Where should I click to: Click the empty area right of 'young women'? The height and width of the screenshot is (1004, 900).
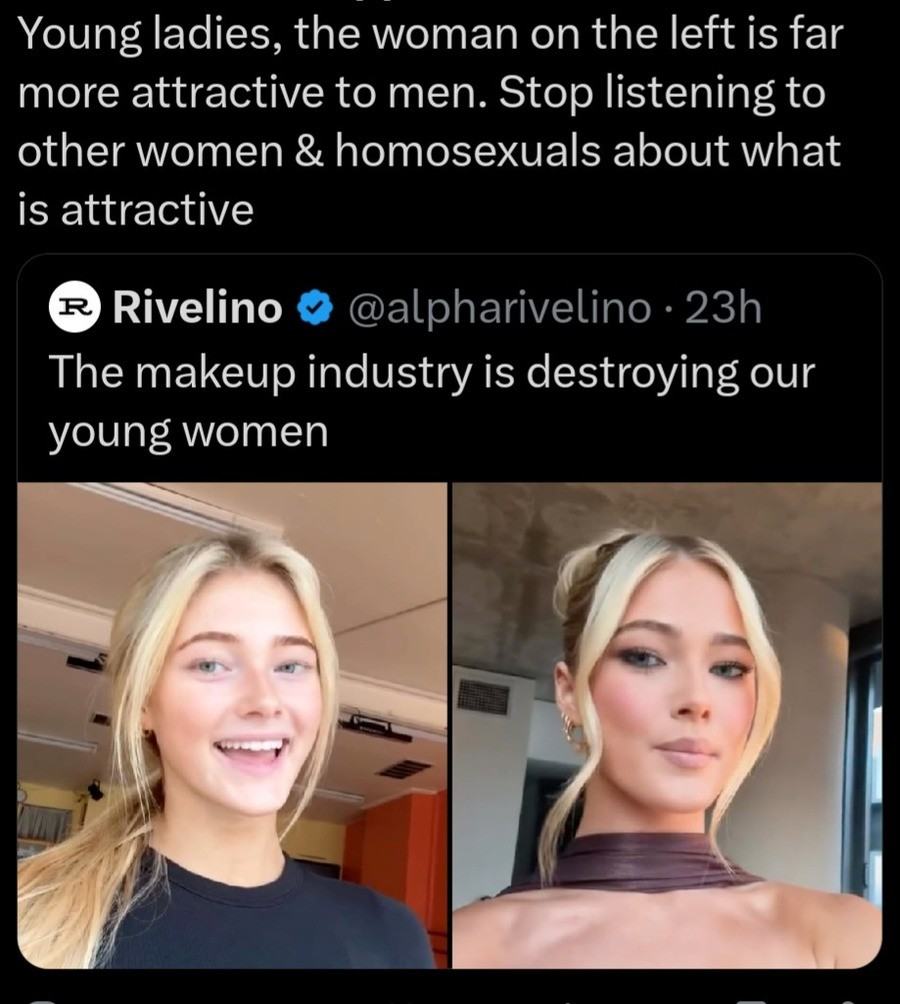coord(602,433)
